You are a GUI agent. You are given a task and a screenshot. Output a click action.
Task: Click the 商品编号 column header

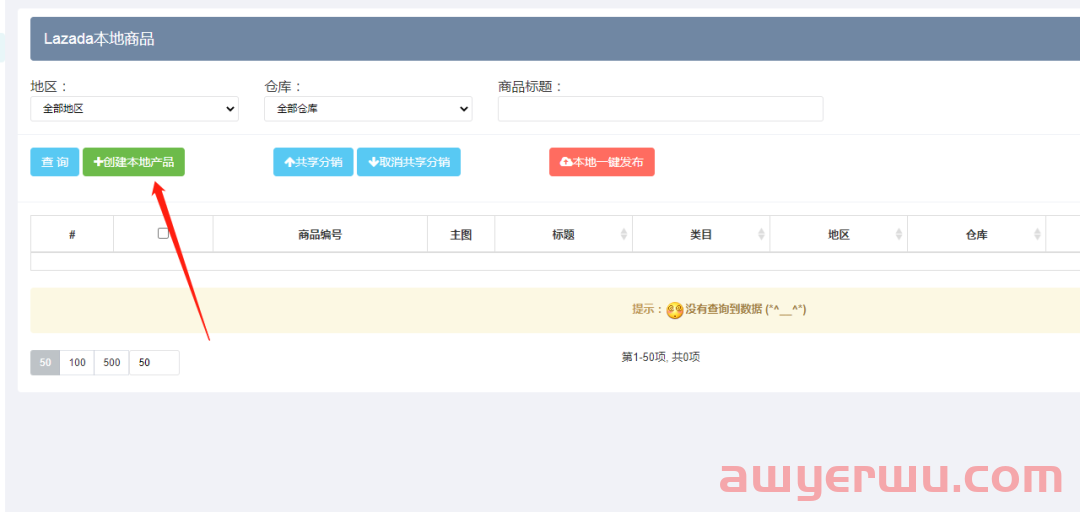click(x=320, y=235)
